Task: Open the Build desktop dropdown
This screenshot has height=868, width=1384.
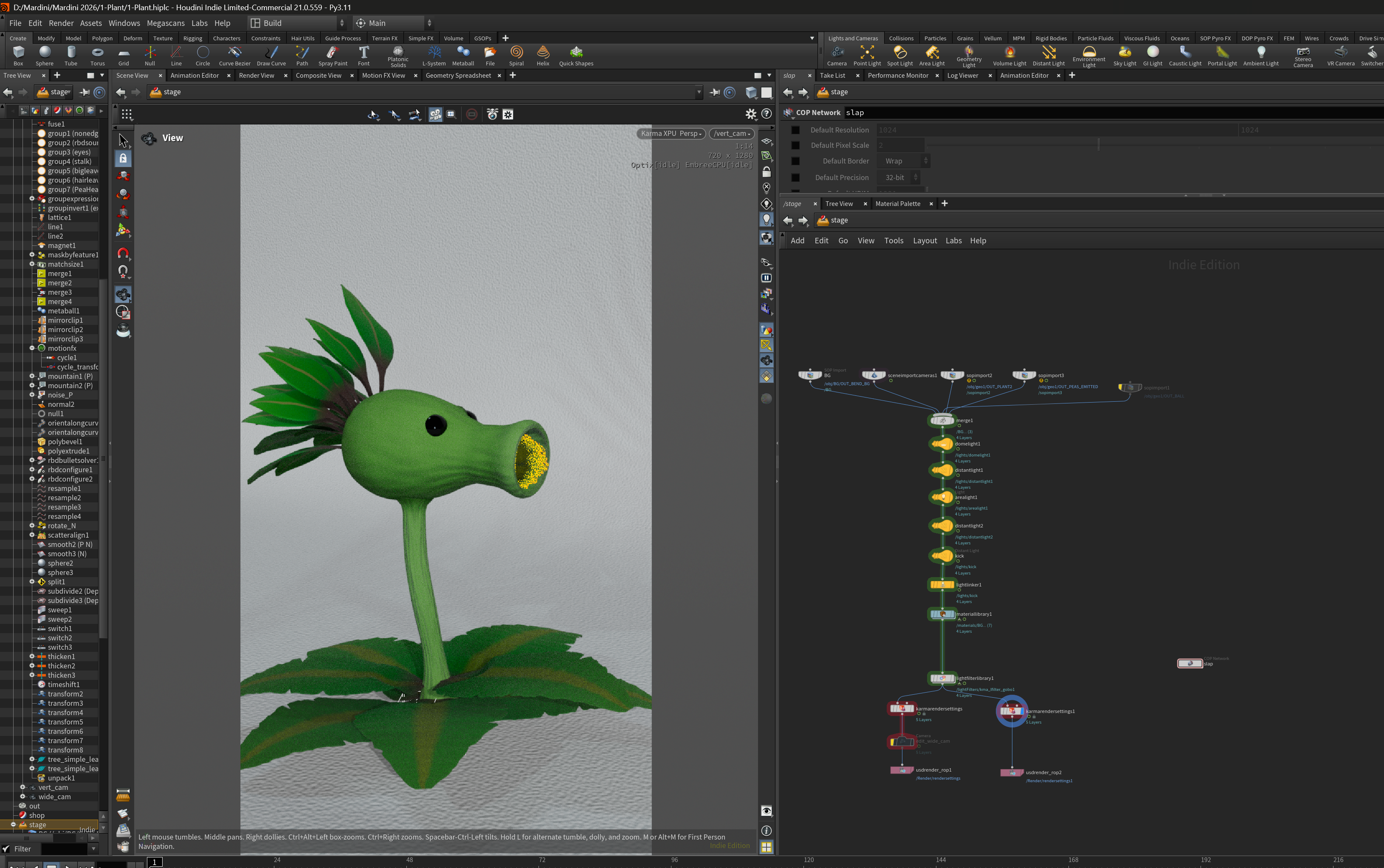Action: point(297,23)
